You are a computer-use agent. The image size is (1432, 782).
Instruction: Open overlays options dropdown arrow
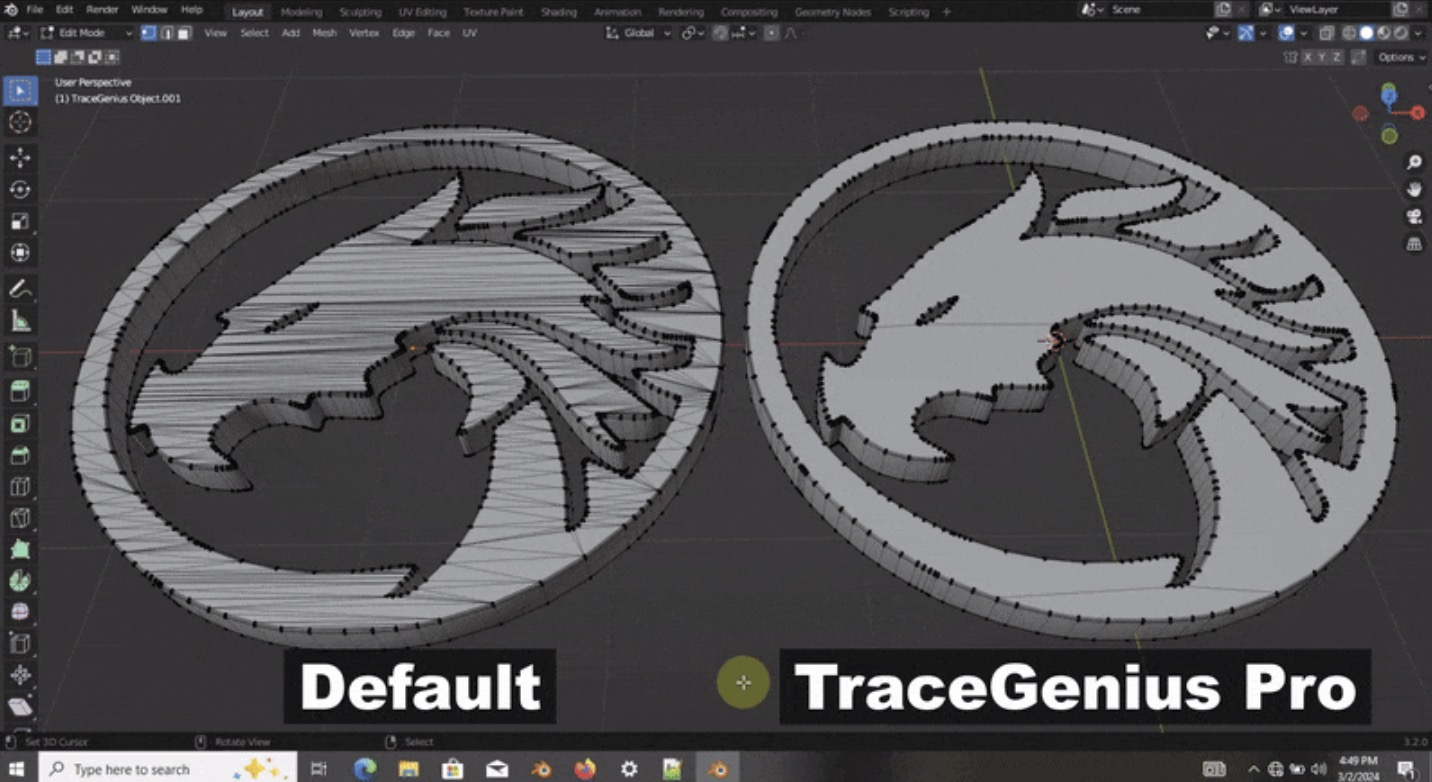[x=1303, y=33]
